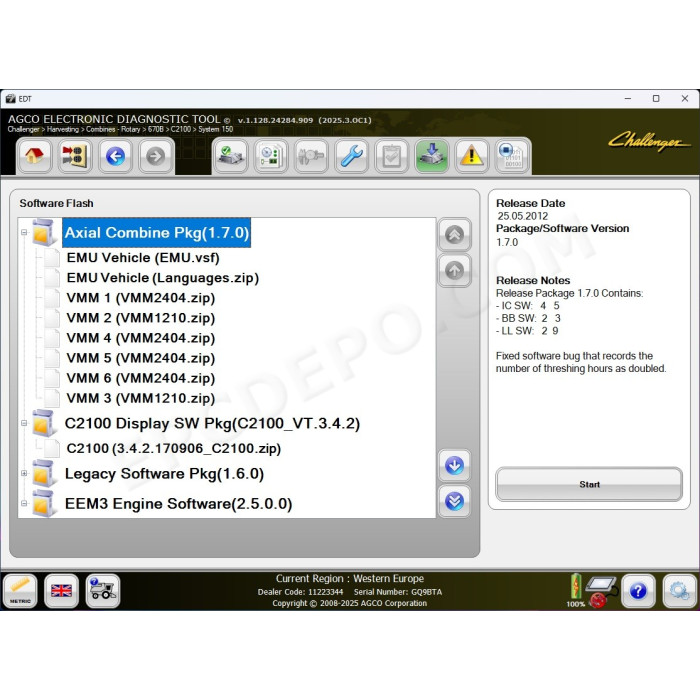Select Axial Combine Pkg(1.7.0)

click(157, 233)
